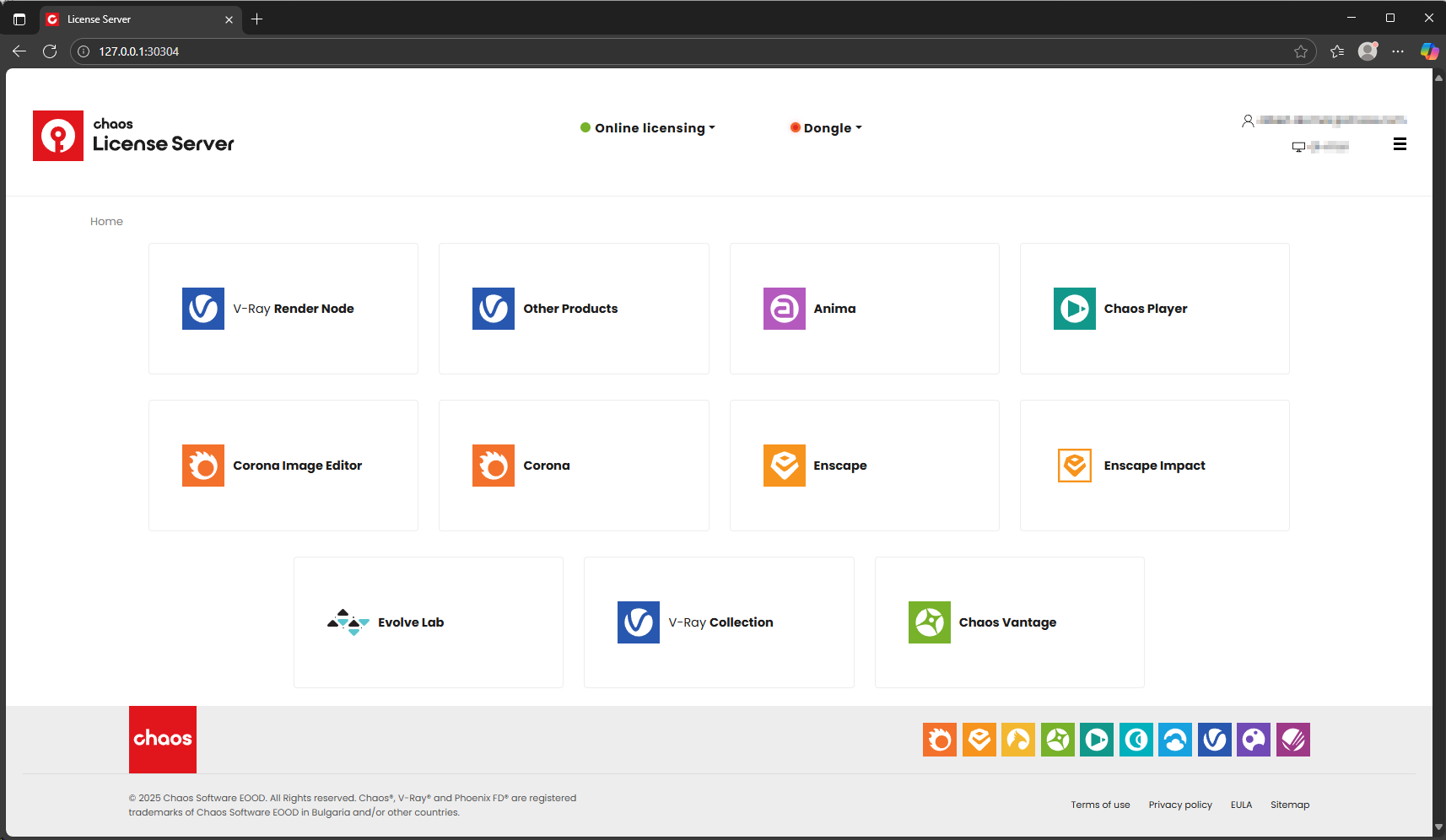Open the Terms of use link
This screenshot has height=840, width=1446.
point(1100,805)
